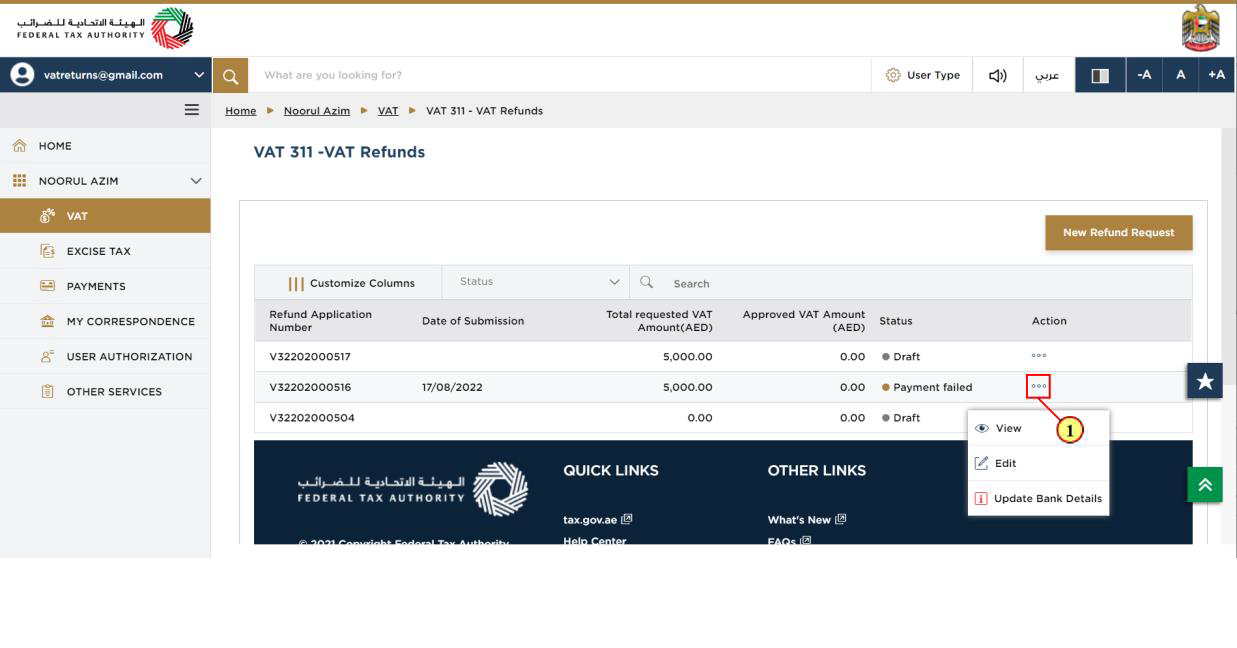Open PAYMENTS in the sidebar
This screenshot has height=648, width=1237.
tap(105, 286)
